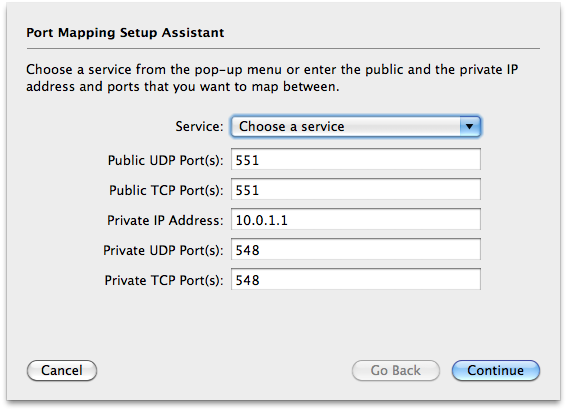This screenshot has height=411, width=567.
Task: Click the Private UDP Port(s): label
Action: pos(163,250)
